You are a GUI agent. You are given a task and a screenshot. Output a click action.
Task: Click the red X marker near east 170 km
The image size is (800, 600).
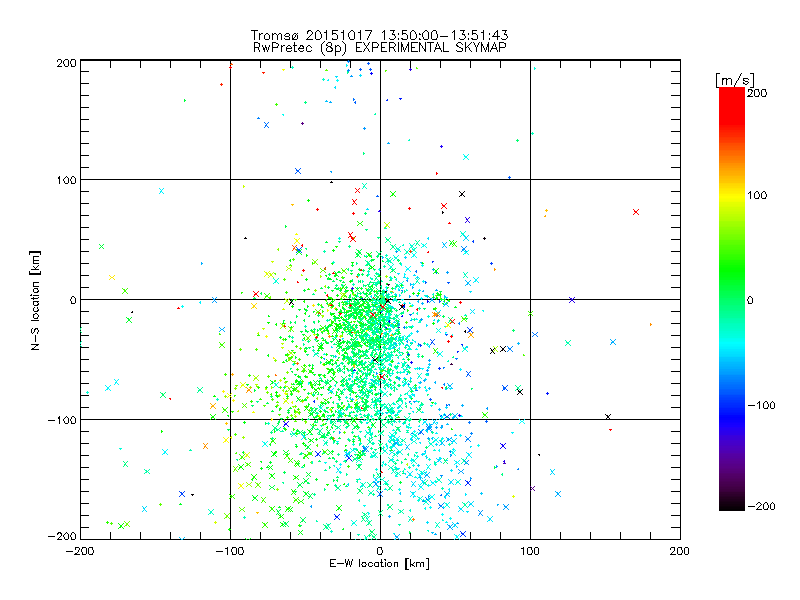[636, 212]
